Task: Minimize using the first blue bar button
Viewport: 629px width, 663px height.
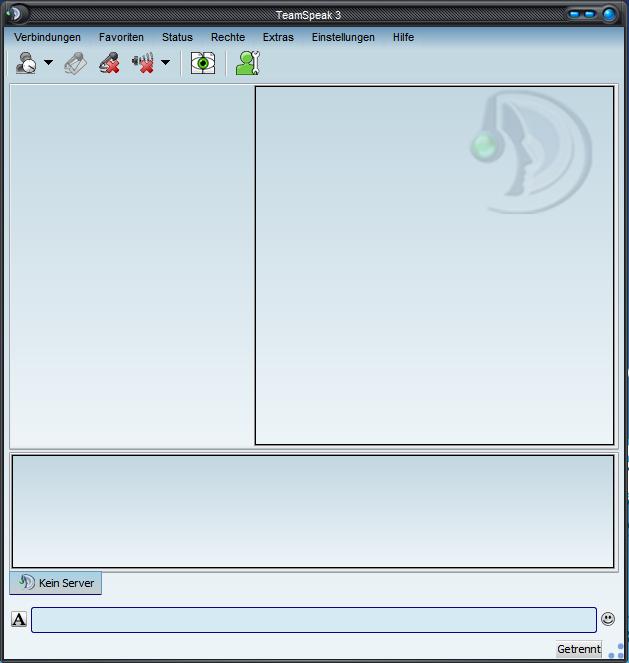Action: click(574, 14)
